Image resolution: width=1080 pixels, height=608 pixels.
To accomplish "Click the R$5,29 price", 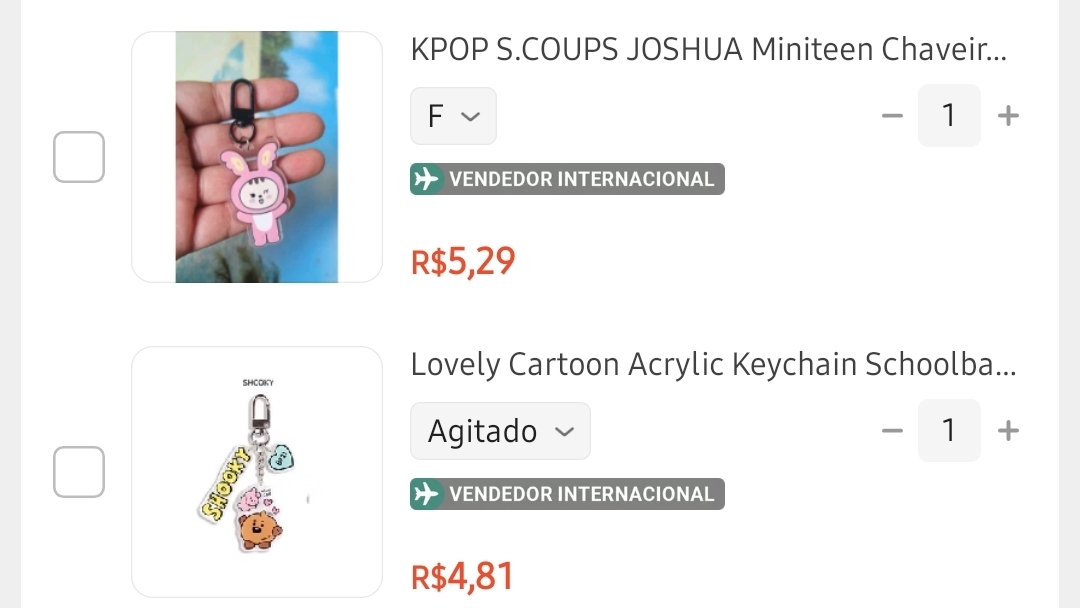I will click(463, 261).
